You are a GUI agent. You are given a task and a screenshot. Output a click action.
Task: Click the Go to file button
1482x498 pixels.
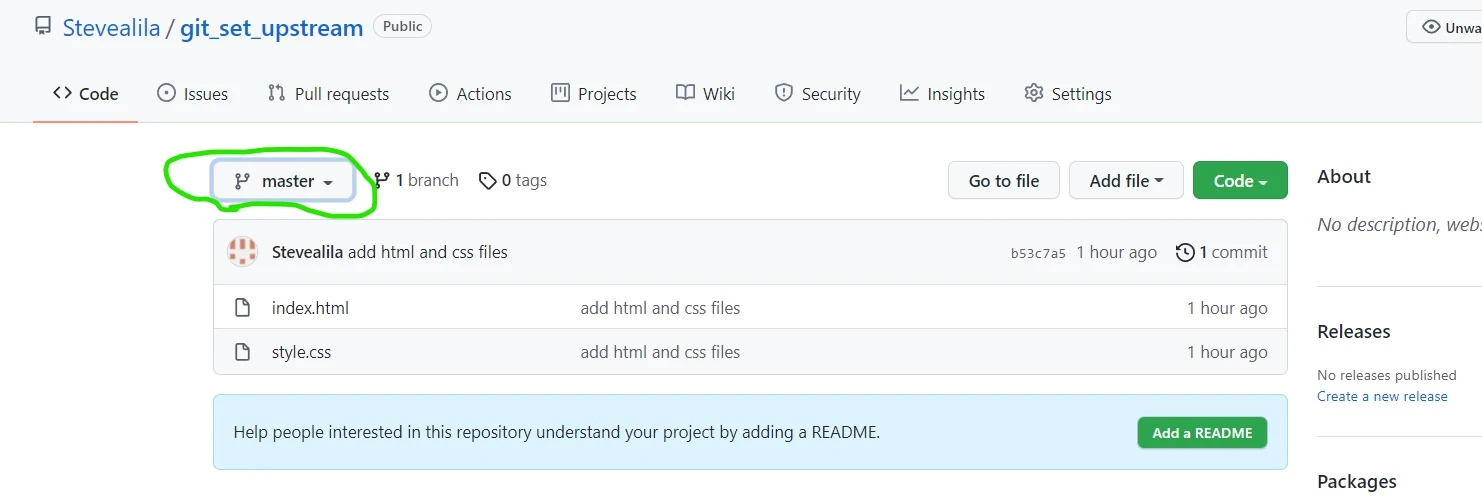[x=1004, y=181]
